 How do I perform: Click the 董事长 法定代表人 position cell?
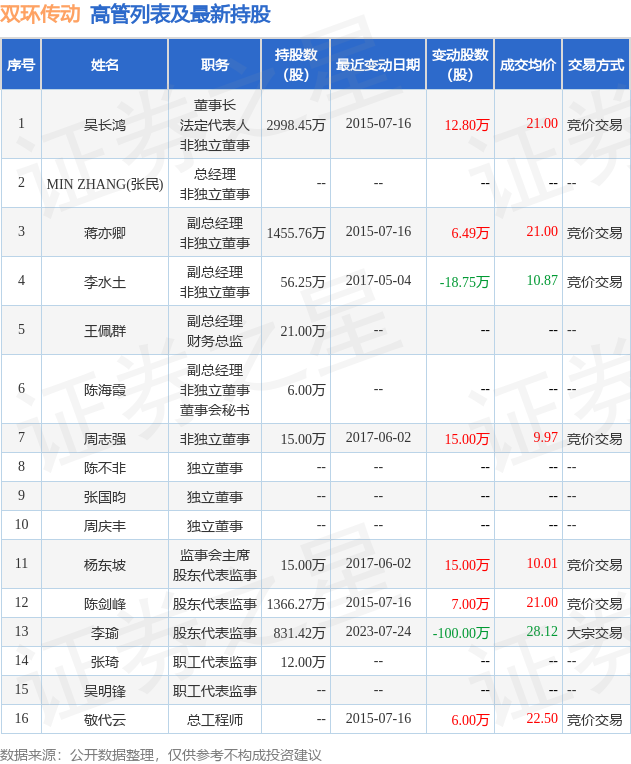[x=215, y=125]
